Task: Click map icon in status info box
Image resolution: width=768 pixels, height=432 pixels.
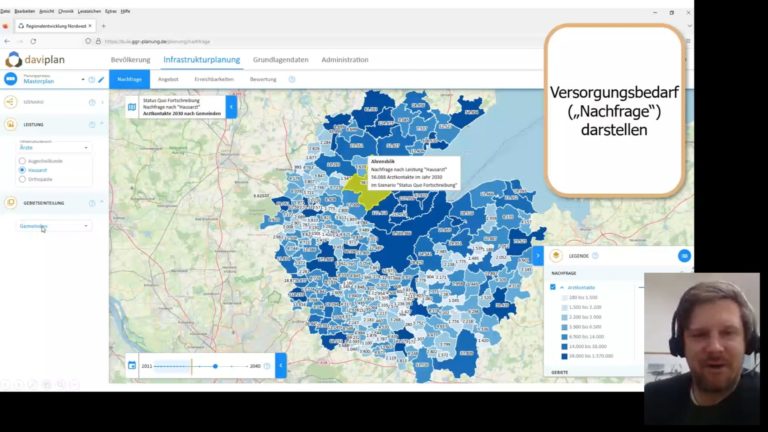Action: [x=132, y=107]
